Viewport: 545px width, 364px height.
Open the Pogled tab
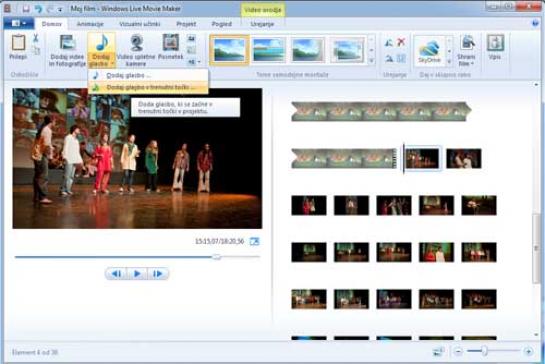tap(222, 24)
